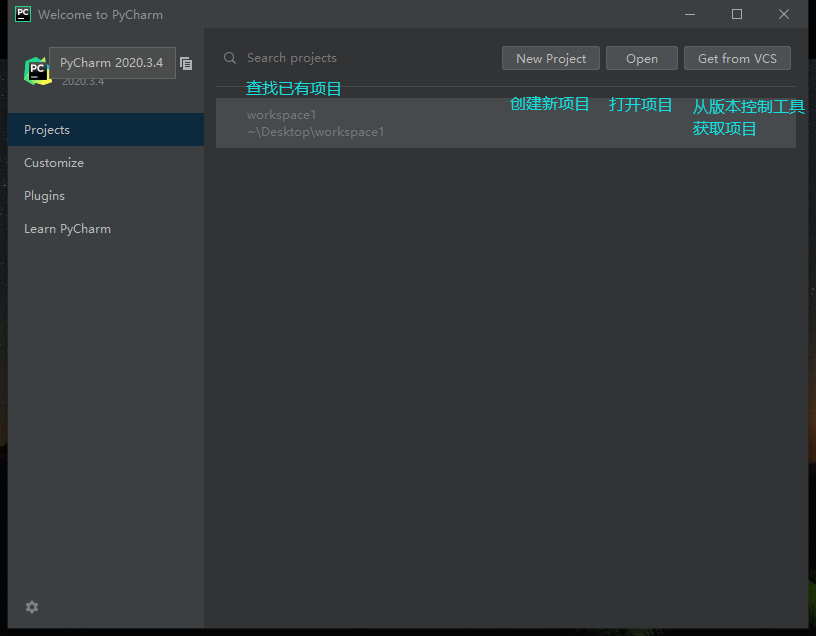Maximize the Welcome to PyCharm window

737,14
